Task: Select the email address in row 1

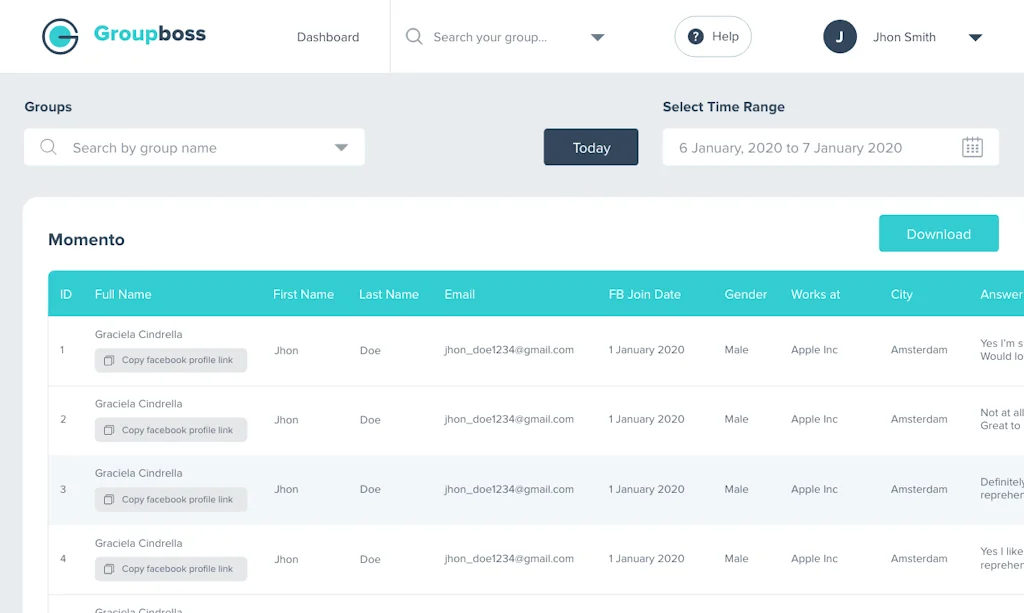Action: [509, 350]
